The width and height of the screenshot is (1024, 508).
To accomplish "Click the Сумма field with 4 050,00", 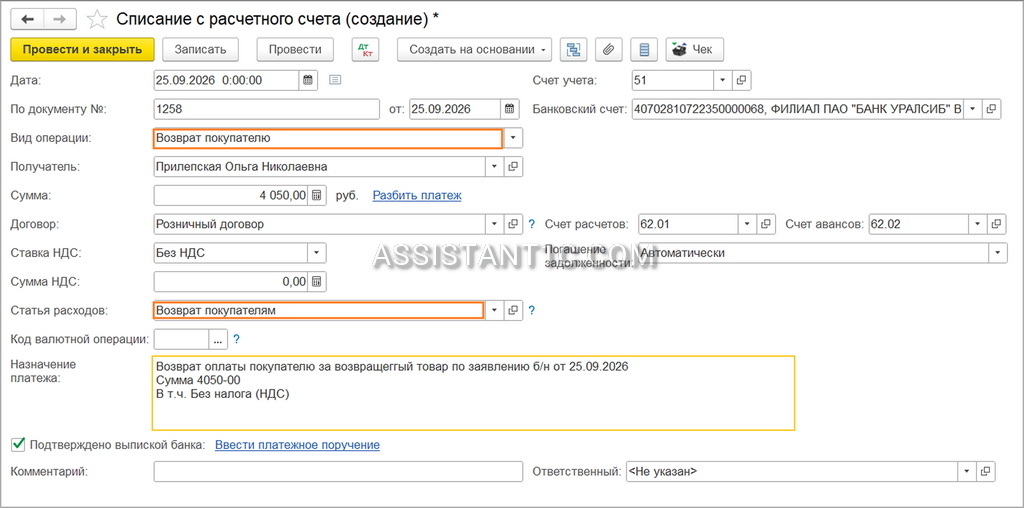I will pos(231,195).
